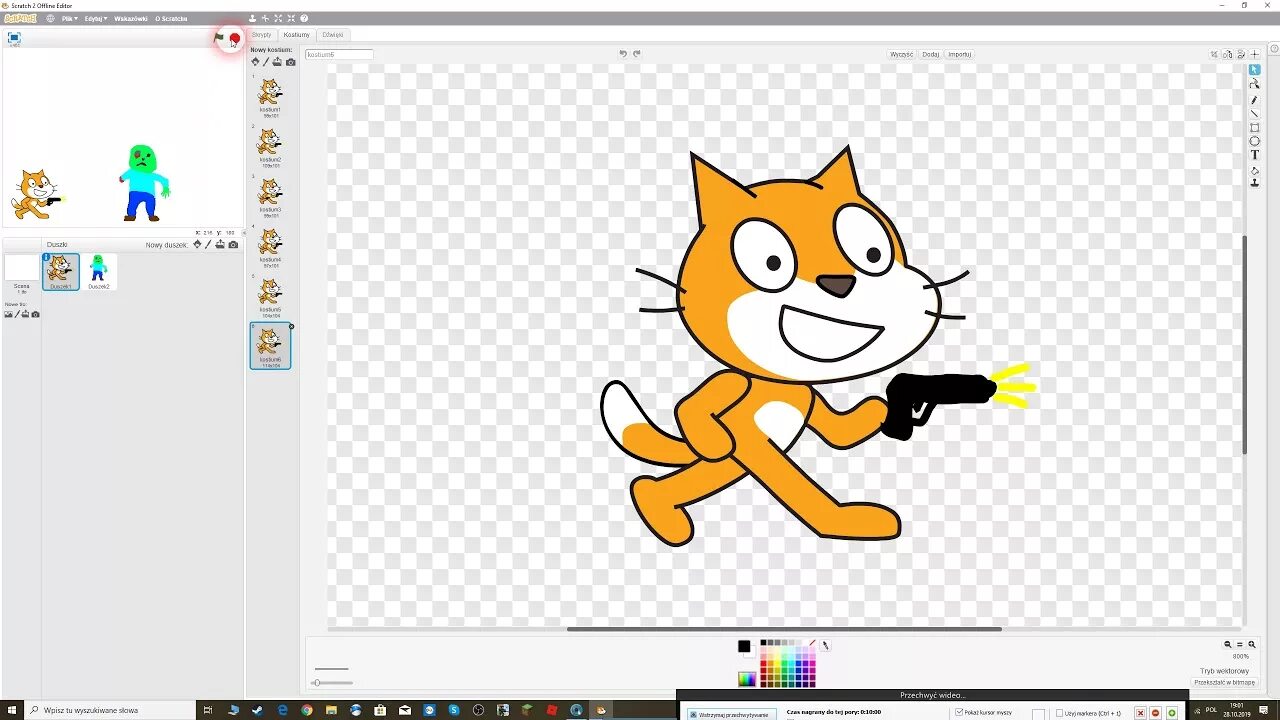The height and width of the screenshot is (720, 1280).
Task: Open Duszek1 info with the i badge
Action: pos(46,257)
